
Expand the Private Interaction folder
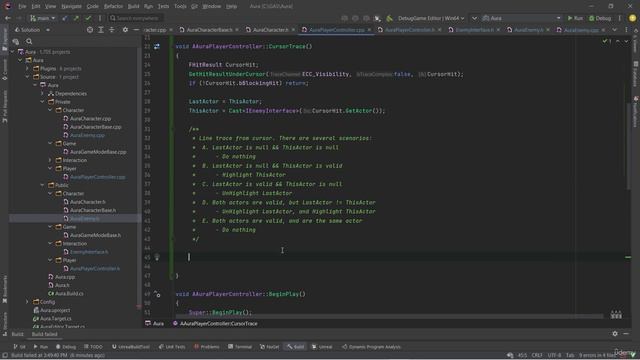click(x=50, y=160)
